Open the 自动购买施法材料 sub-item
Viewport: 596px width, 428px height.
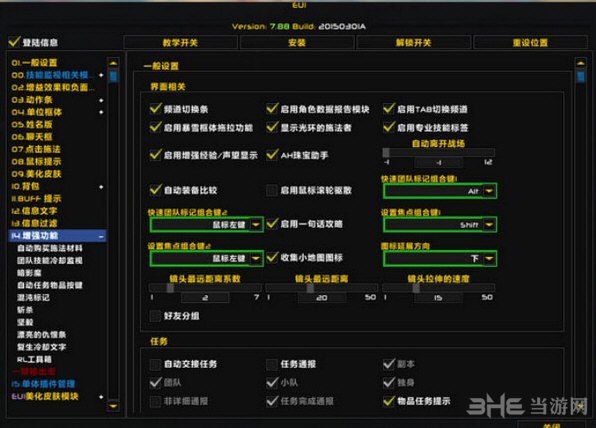pos(50,248)
